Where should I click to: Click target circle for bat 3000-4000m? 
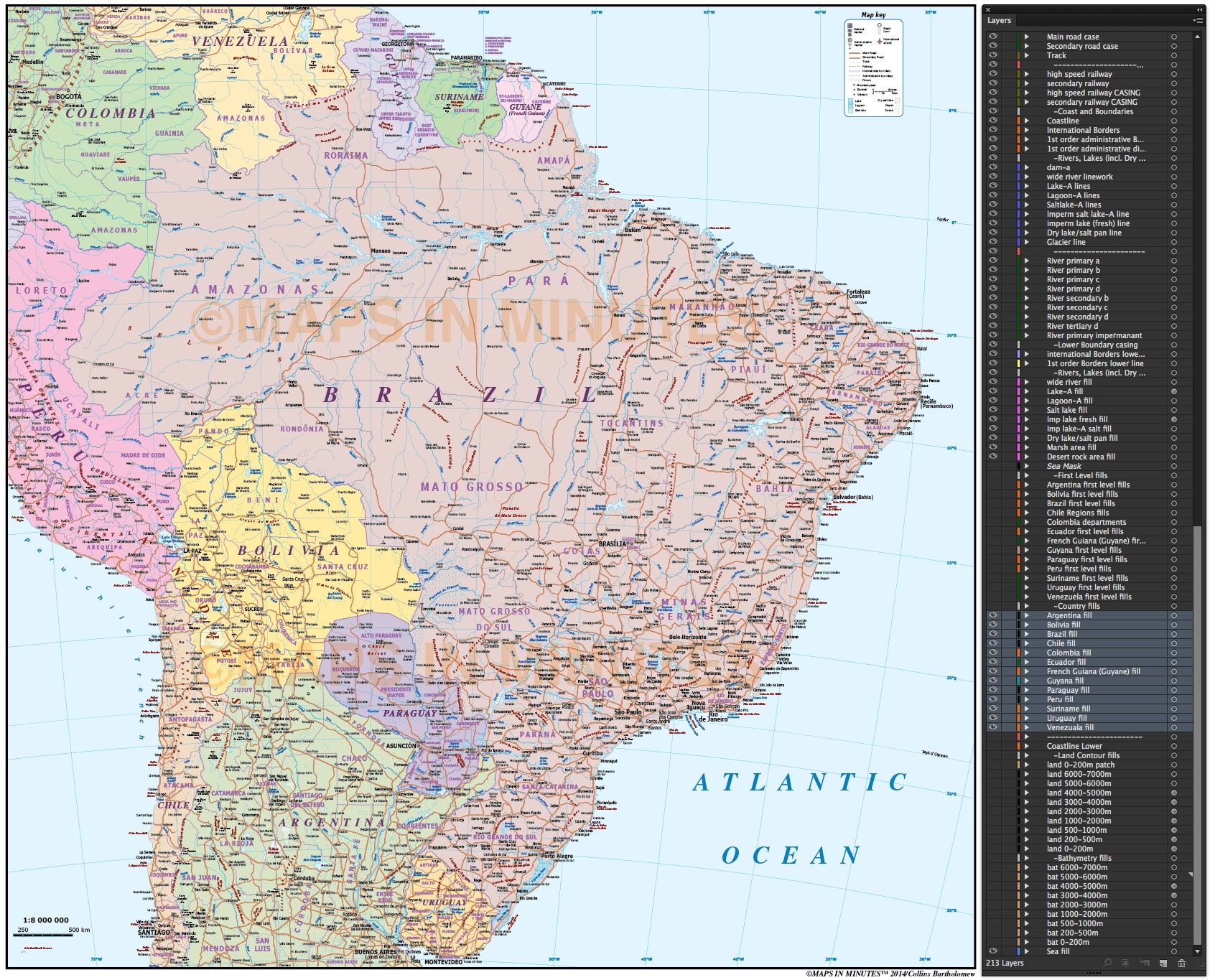point(1174,895)
